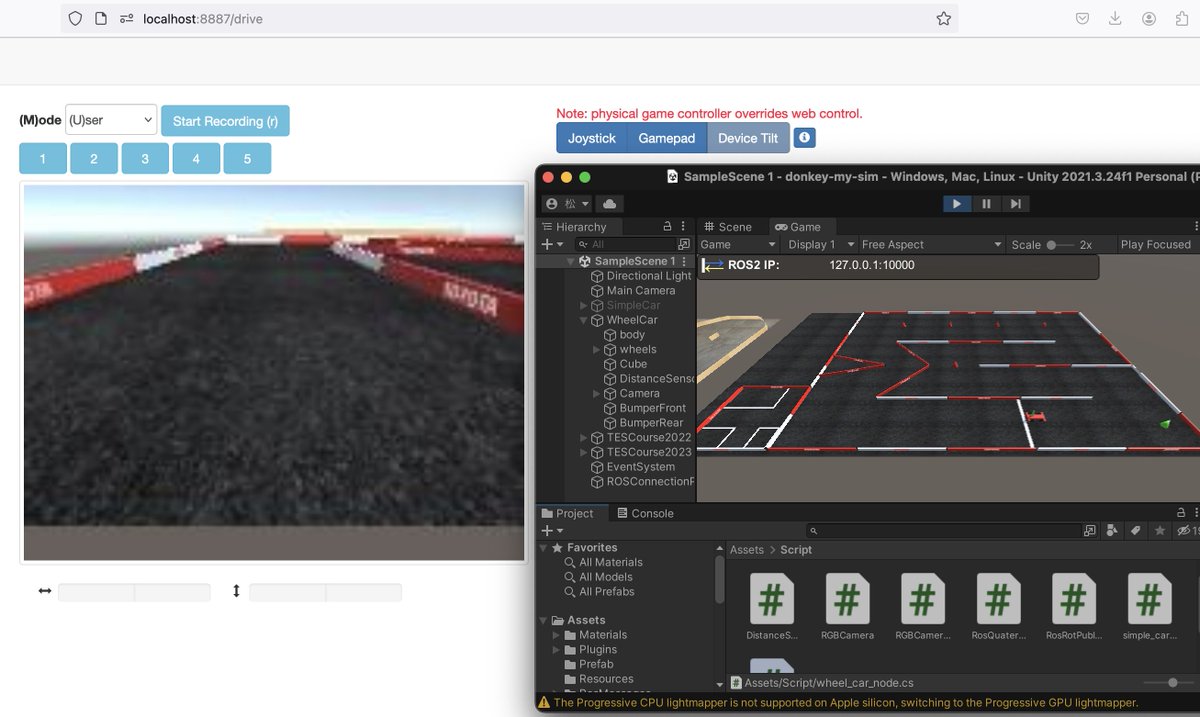The image size is (1200, 717).
Task: Select the simple_car... script asset
Action: coord(1149,607)
